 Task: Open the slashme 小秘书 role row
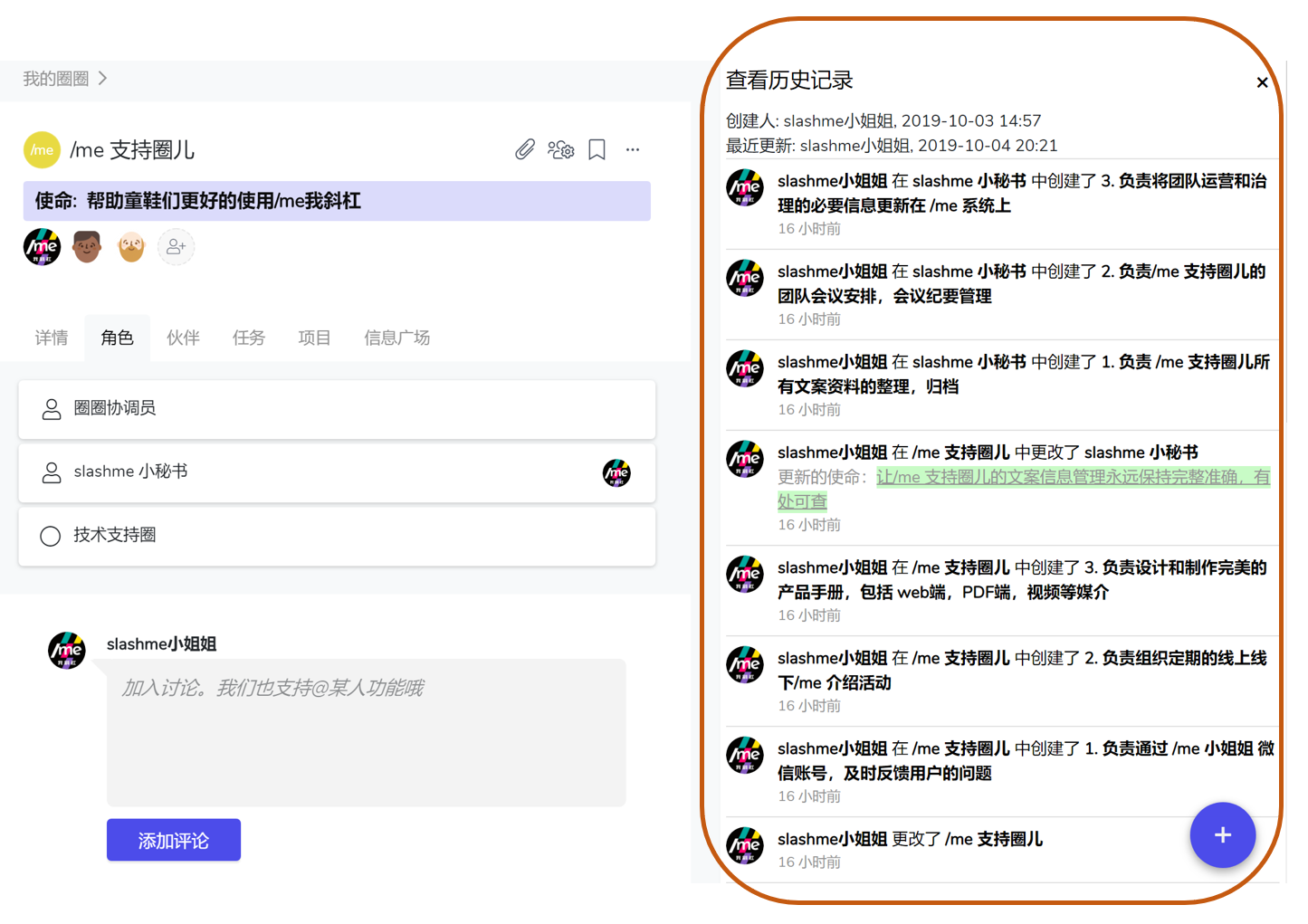click(x=337, y=472)
